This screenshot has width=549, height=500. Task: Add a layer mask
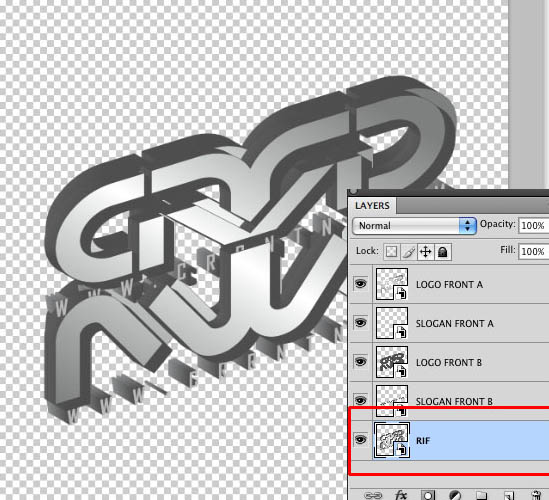[x=428, y=495]
